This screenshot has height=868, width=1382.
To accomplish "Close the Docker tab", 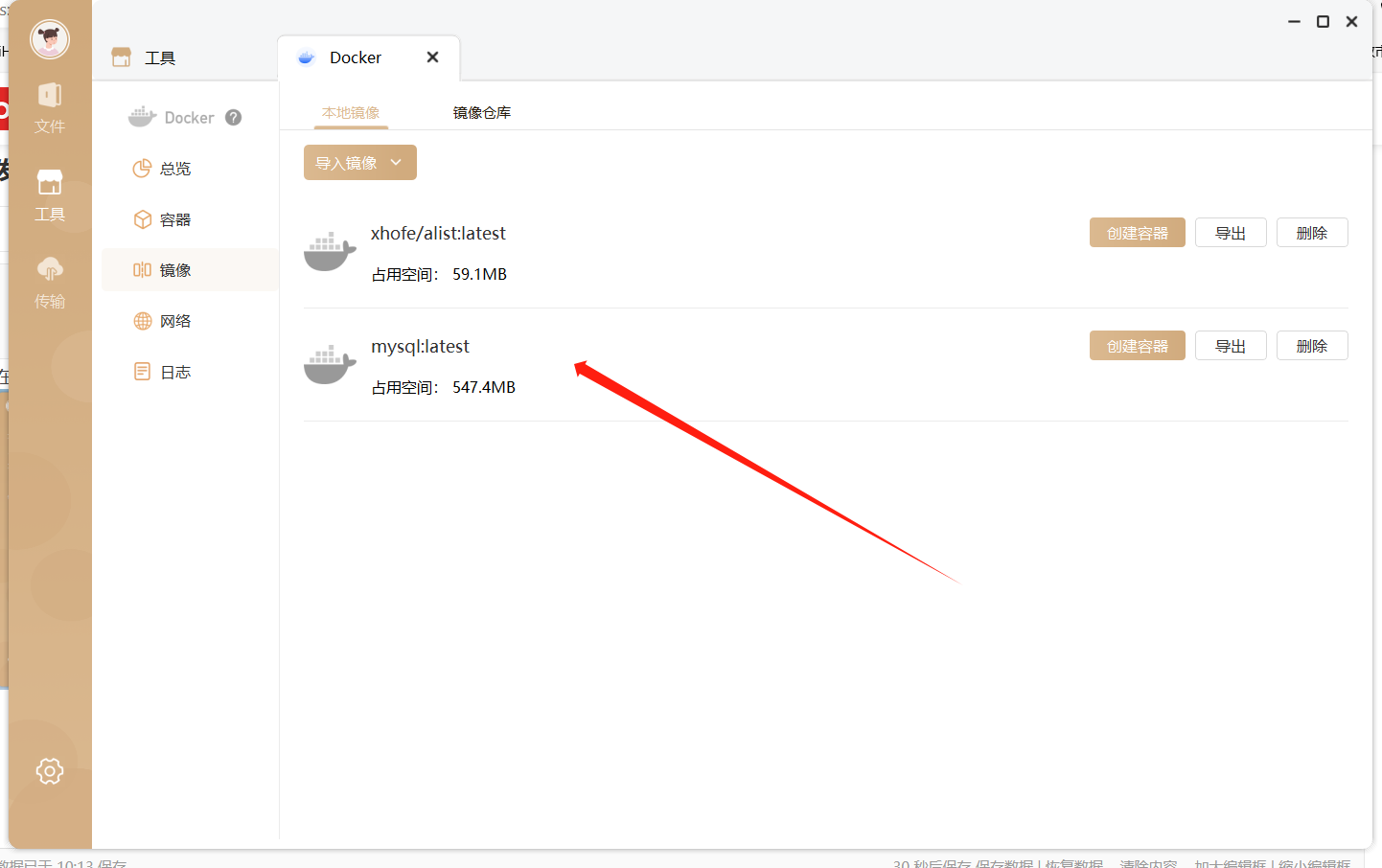I will [432, 57].
